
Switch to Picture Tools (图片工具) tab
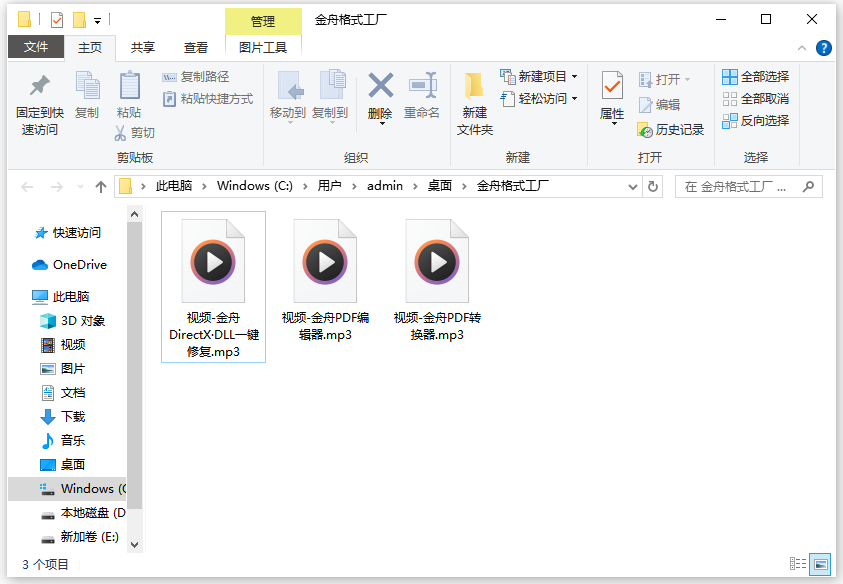coord(263,47)
